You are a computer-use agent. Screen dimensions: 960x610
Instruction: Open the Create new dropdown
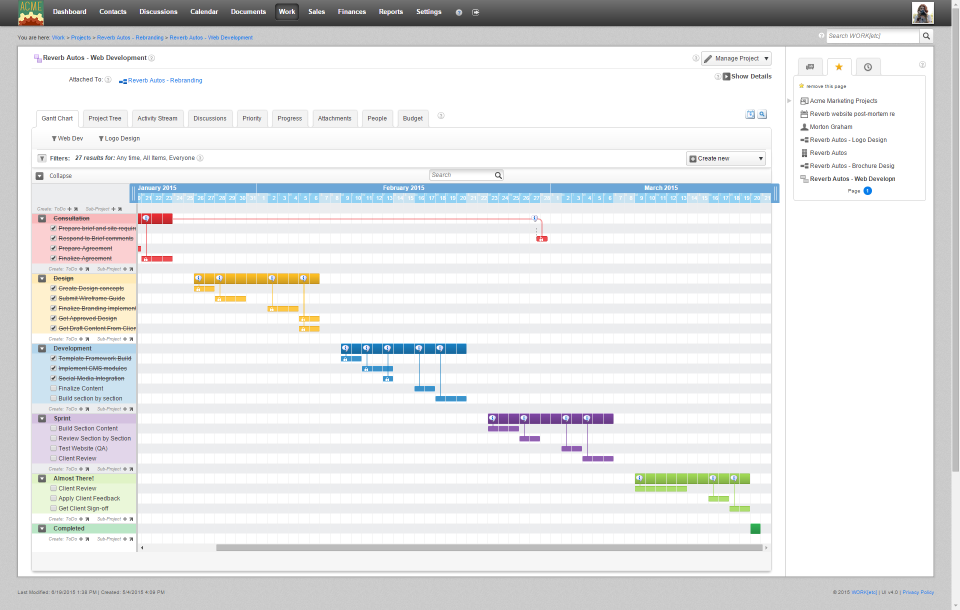tap(725, 158)
